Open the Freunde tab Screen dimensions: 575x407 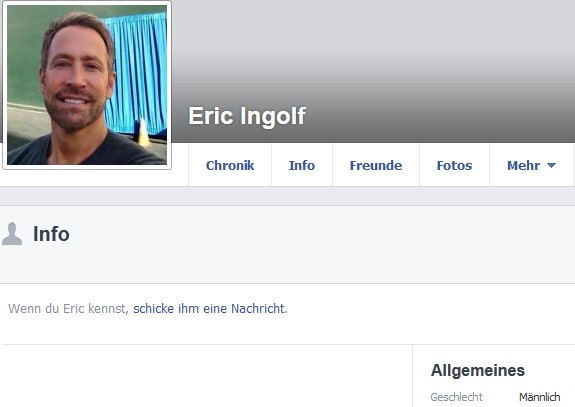pyautogui.click(x=376, y=165)
